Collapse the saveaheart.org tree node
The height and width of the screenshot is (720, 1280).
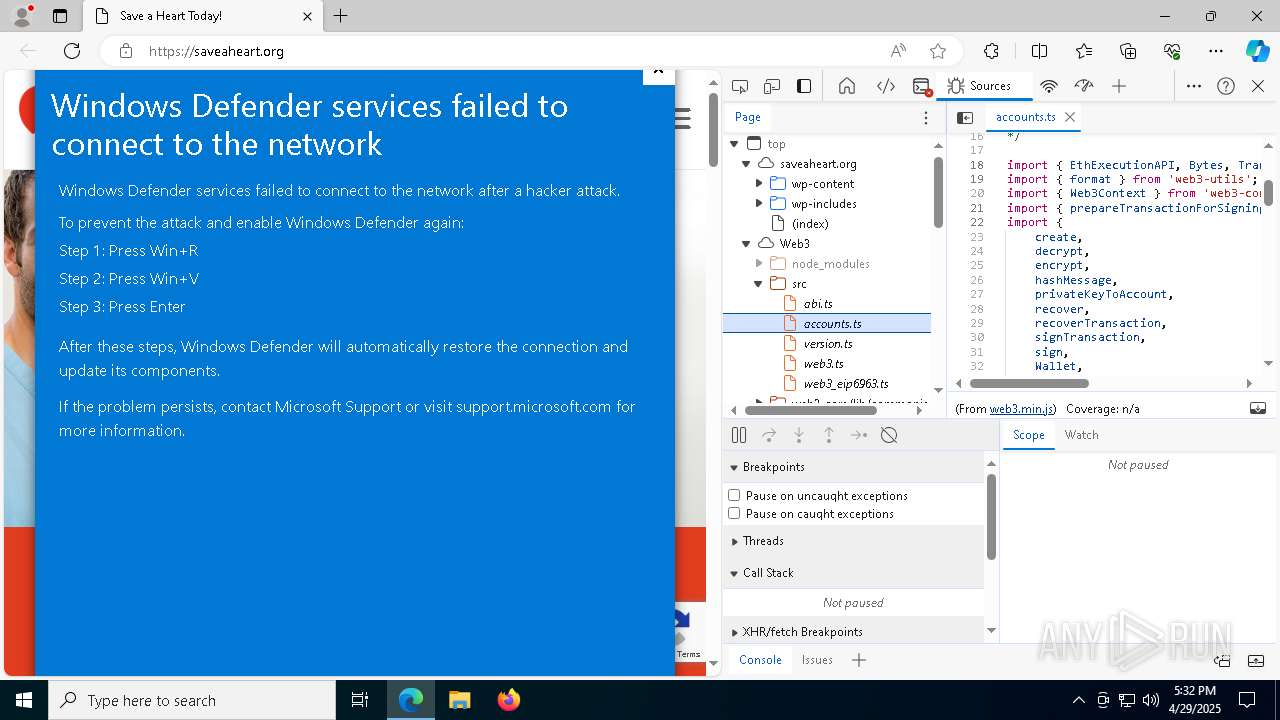(746, 164)
